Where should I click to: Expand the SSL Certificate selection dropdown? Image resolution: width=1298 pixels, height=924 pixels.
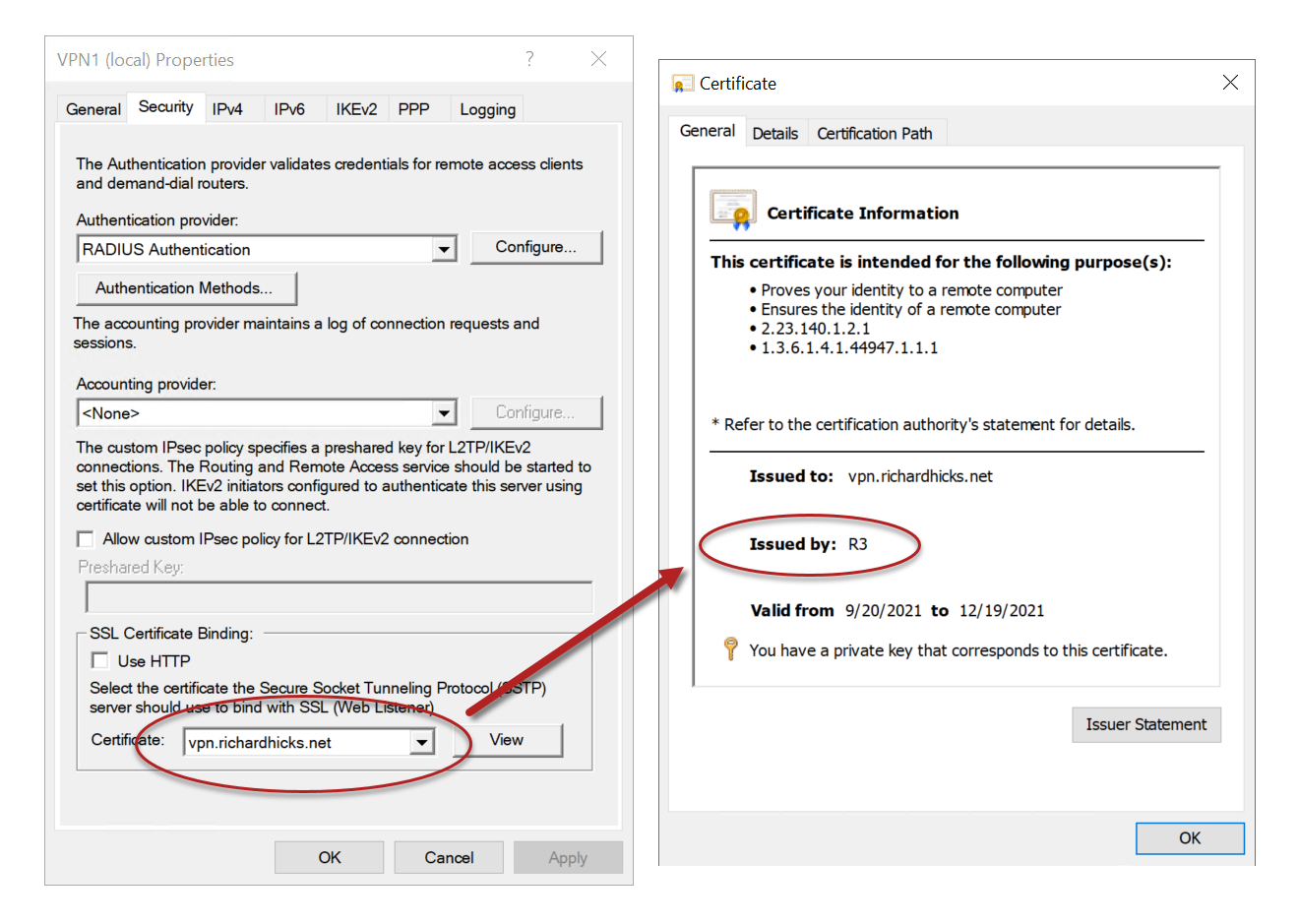(x=422, y=742)
